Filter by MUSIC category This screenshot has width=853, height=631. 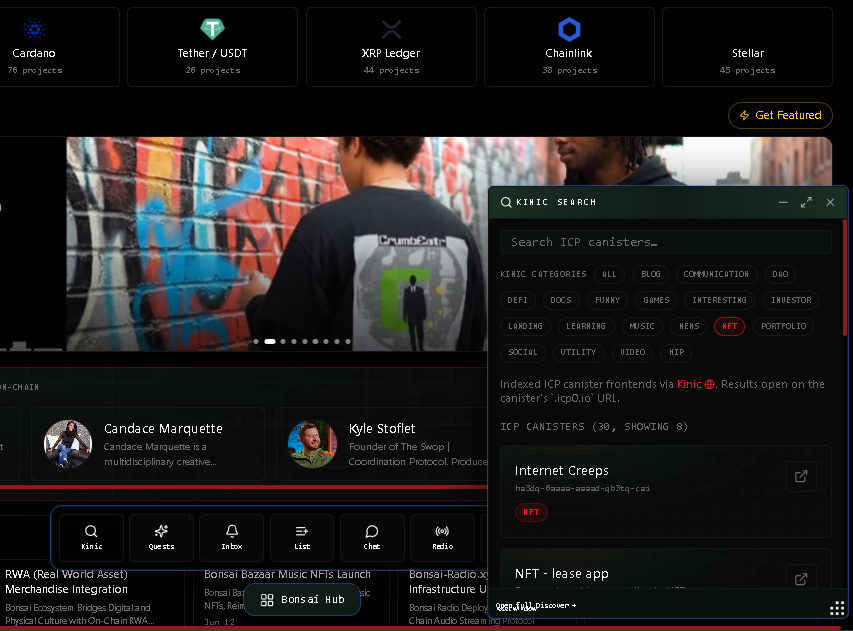[642, 326]
